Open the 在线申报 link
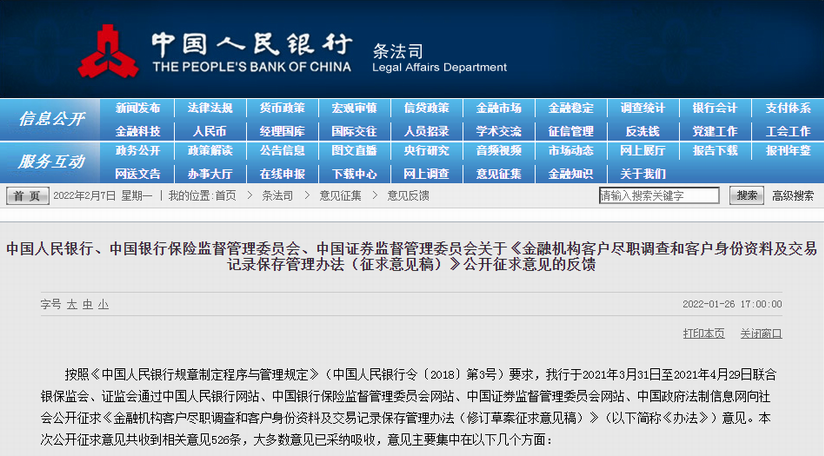824x456 pixels. click(282, 174)
